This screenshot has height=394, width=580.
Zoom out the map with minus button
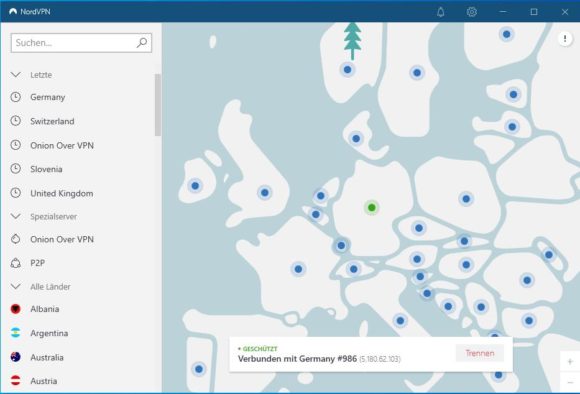coord(570,382)
